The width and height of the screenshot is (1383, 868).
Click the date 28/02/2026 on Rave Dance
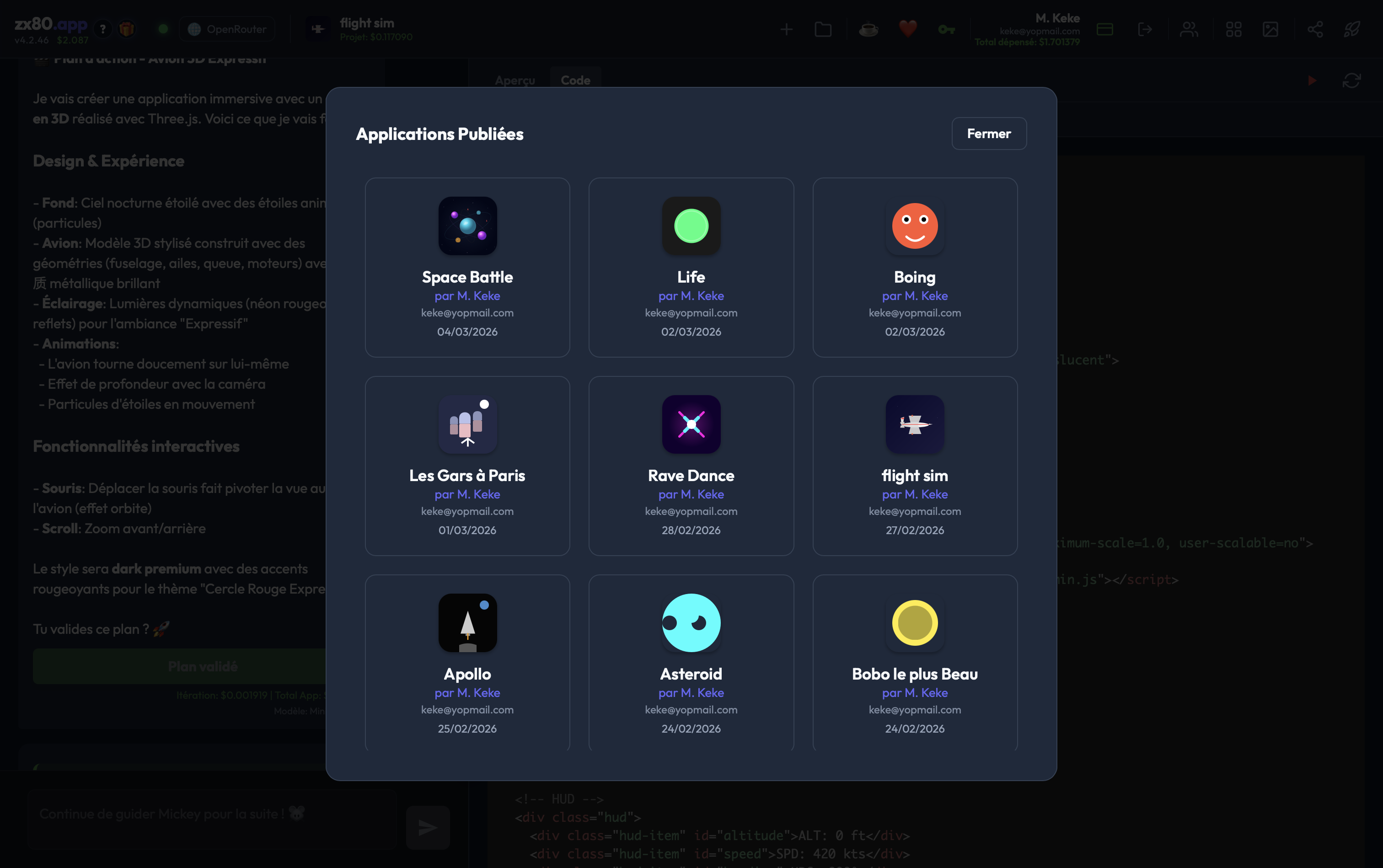[691, 530]
